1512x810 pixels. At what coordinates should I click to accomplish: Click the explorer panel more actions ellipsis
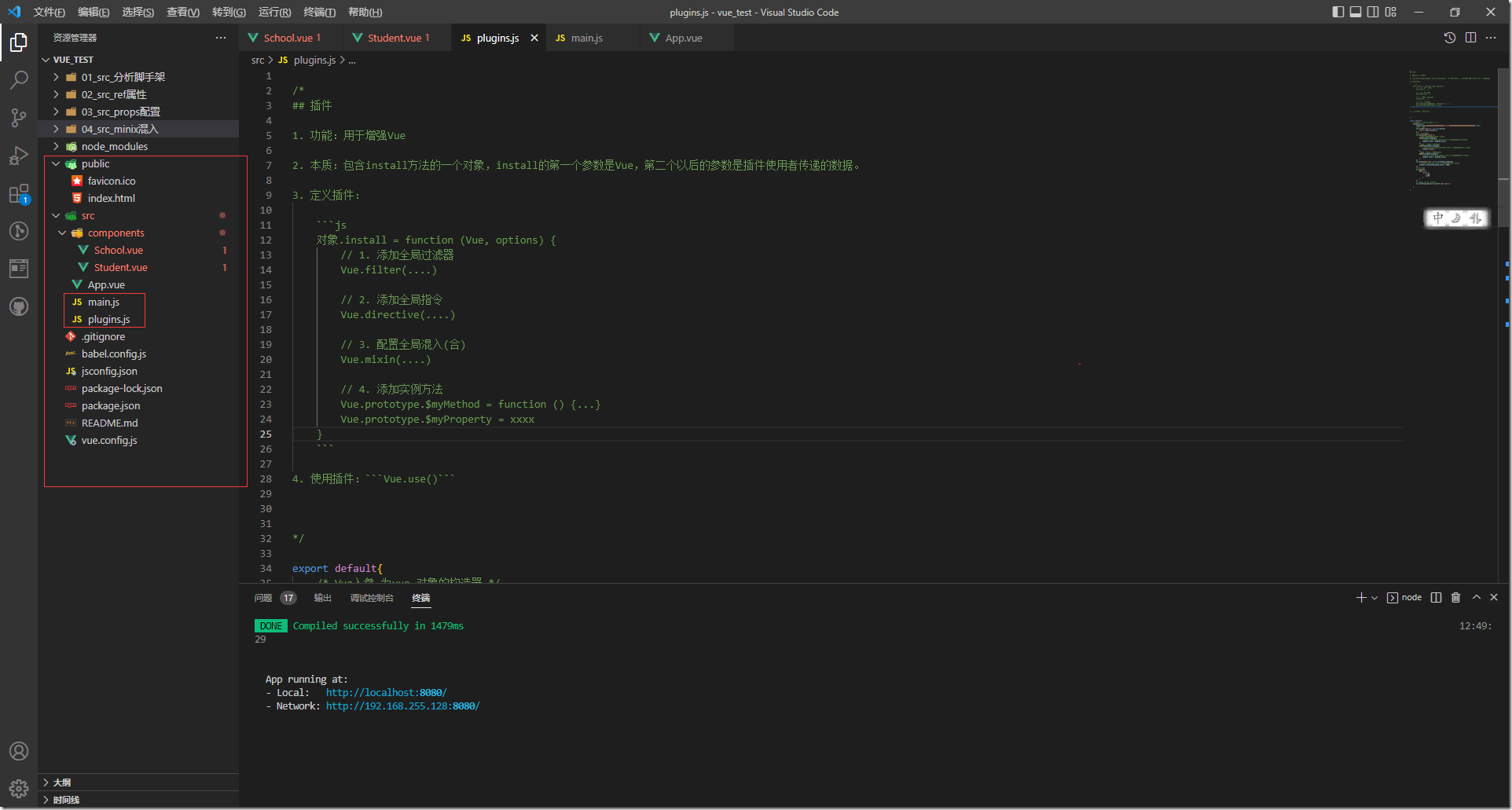pos(221,38)
